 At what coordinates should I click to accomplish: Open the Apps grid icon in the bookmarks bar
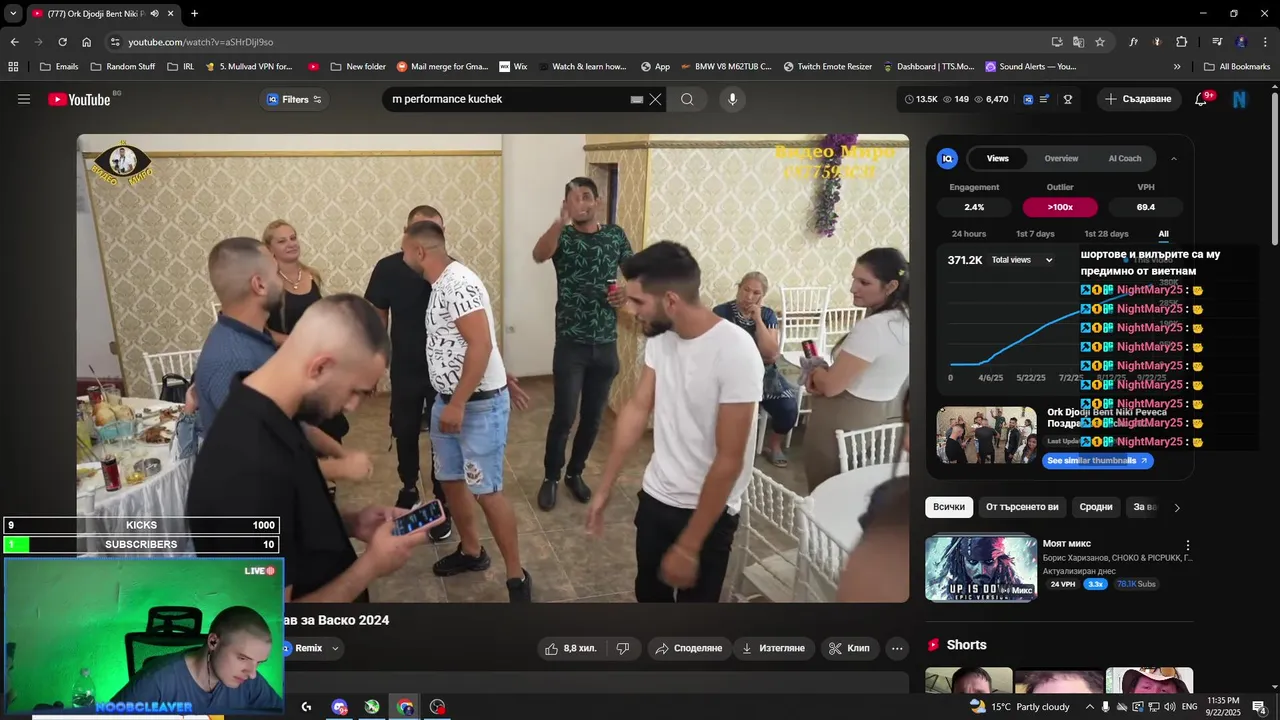[x=13, y=67]
